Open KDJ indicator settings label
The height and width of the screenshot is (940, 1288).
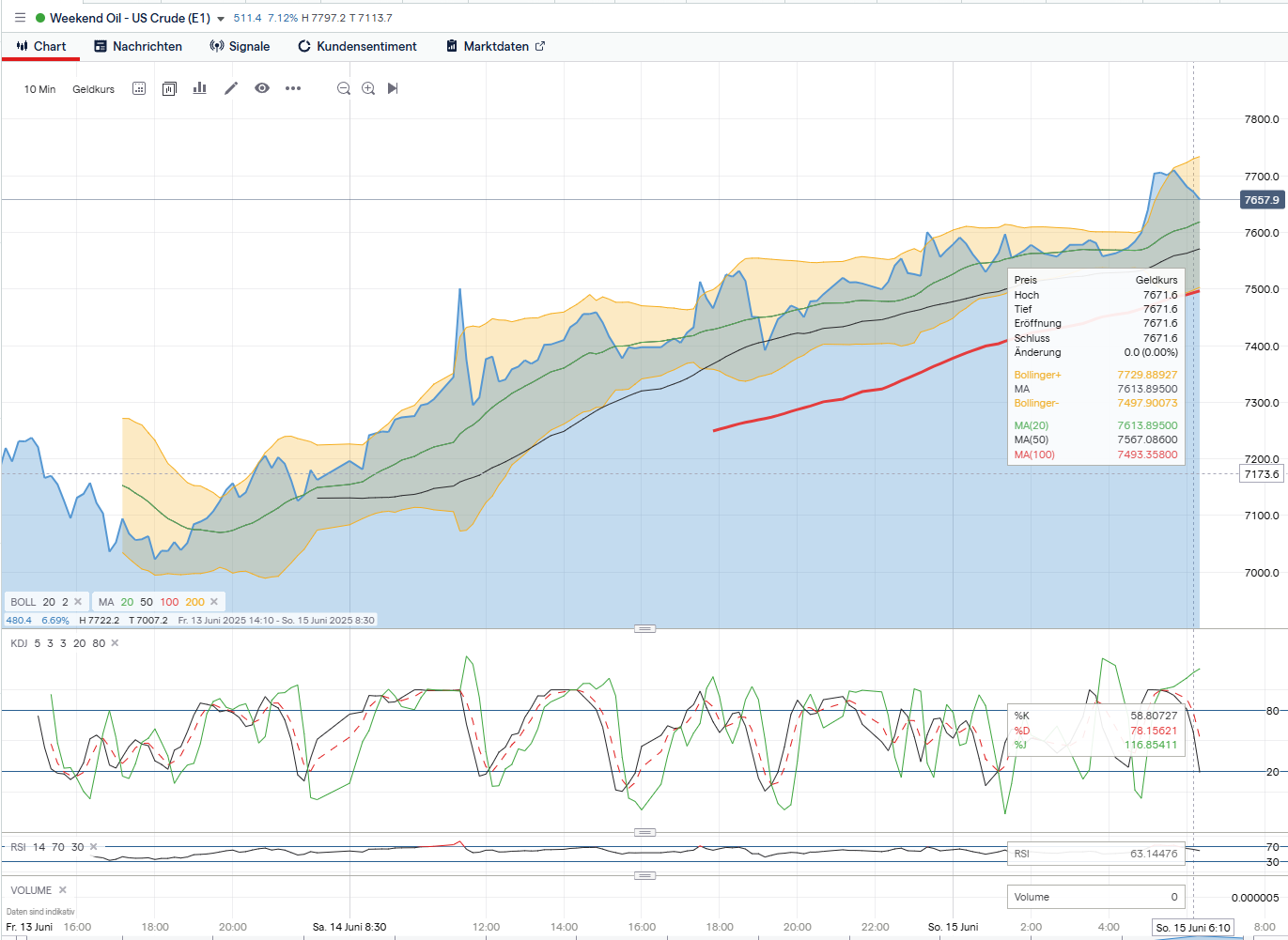19,643
